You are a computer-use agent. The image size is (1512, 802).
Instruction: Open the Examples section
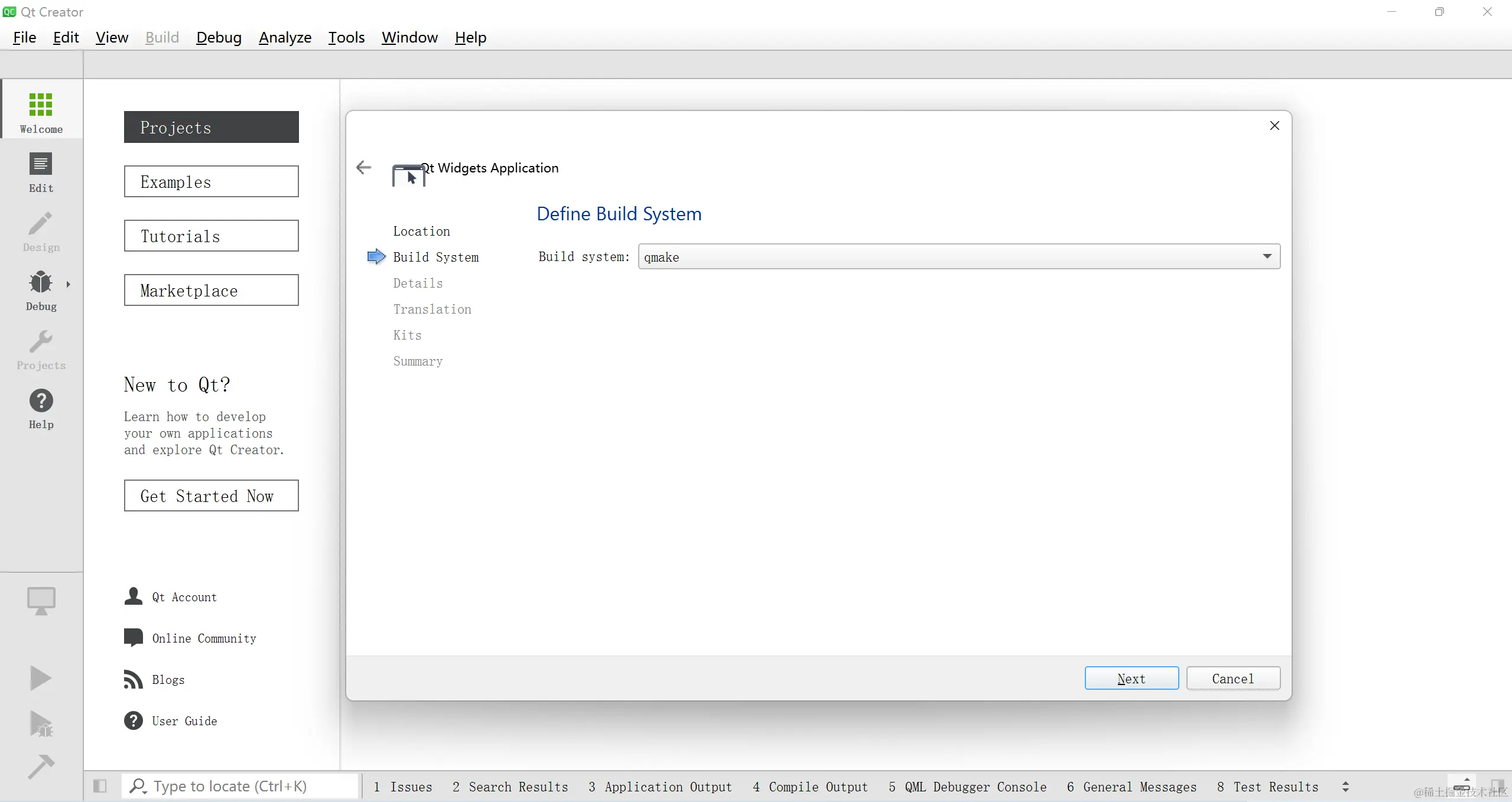point(211,182)
